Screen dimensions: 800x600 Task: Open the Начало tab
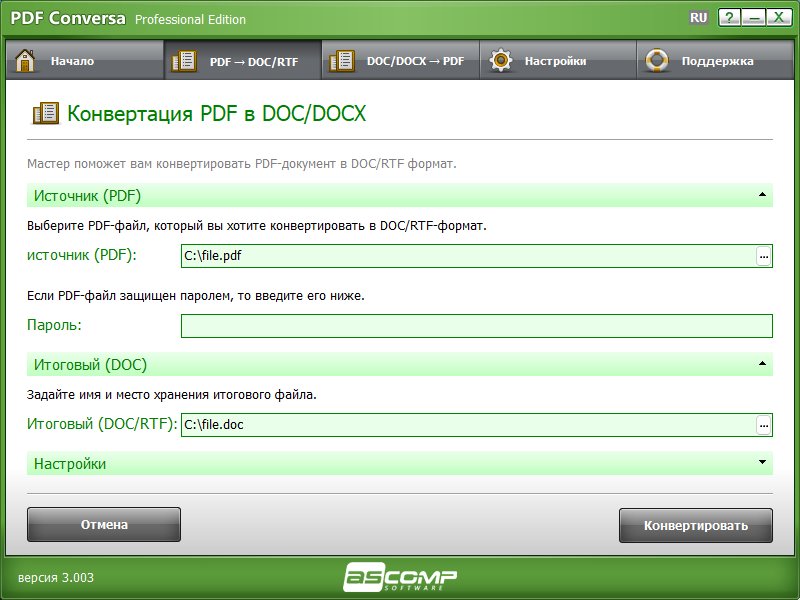click(x=85, y=61)
